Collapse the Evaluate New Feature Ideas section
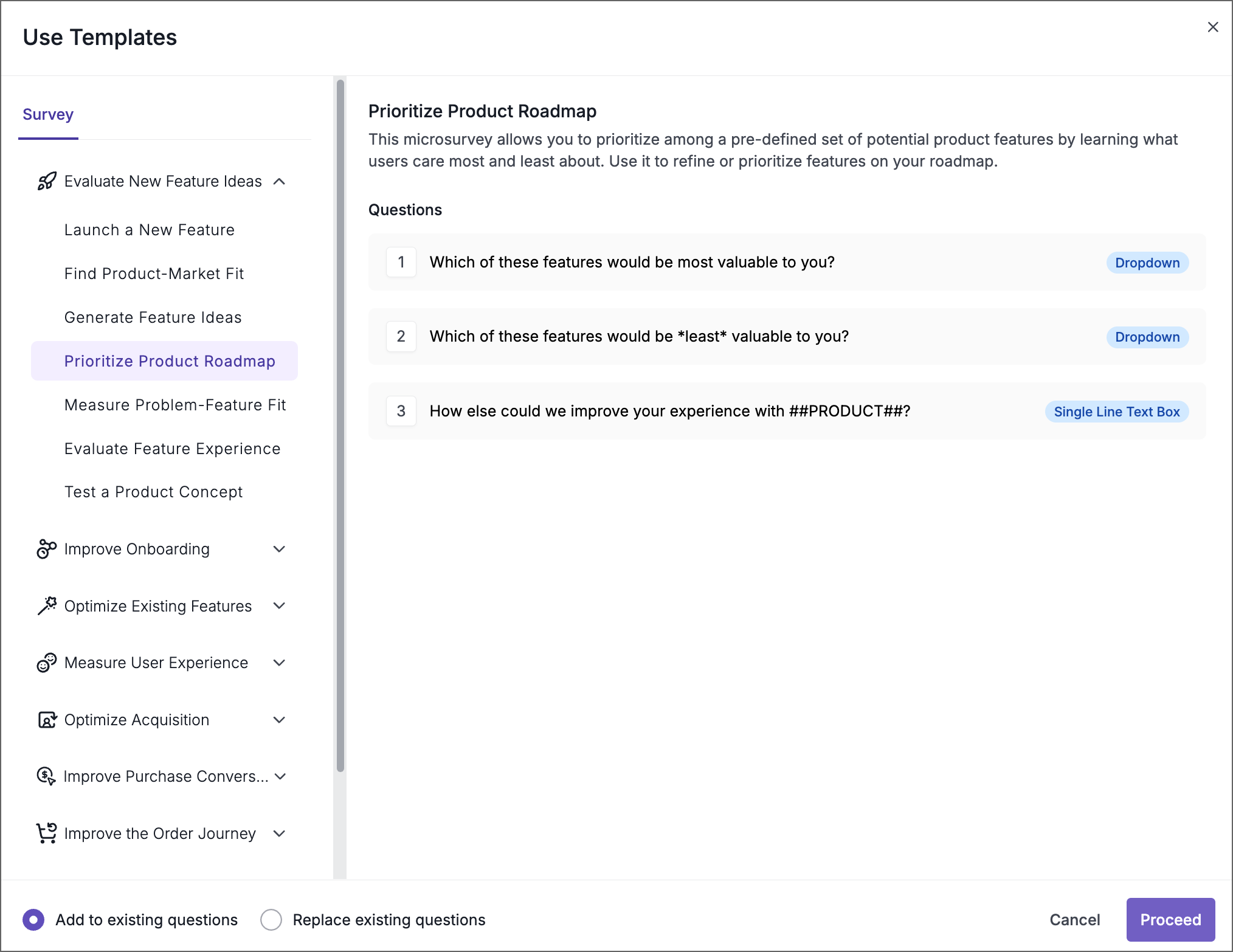The height and width of the screenshot is (952, 1233). pos(280,181)
